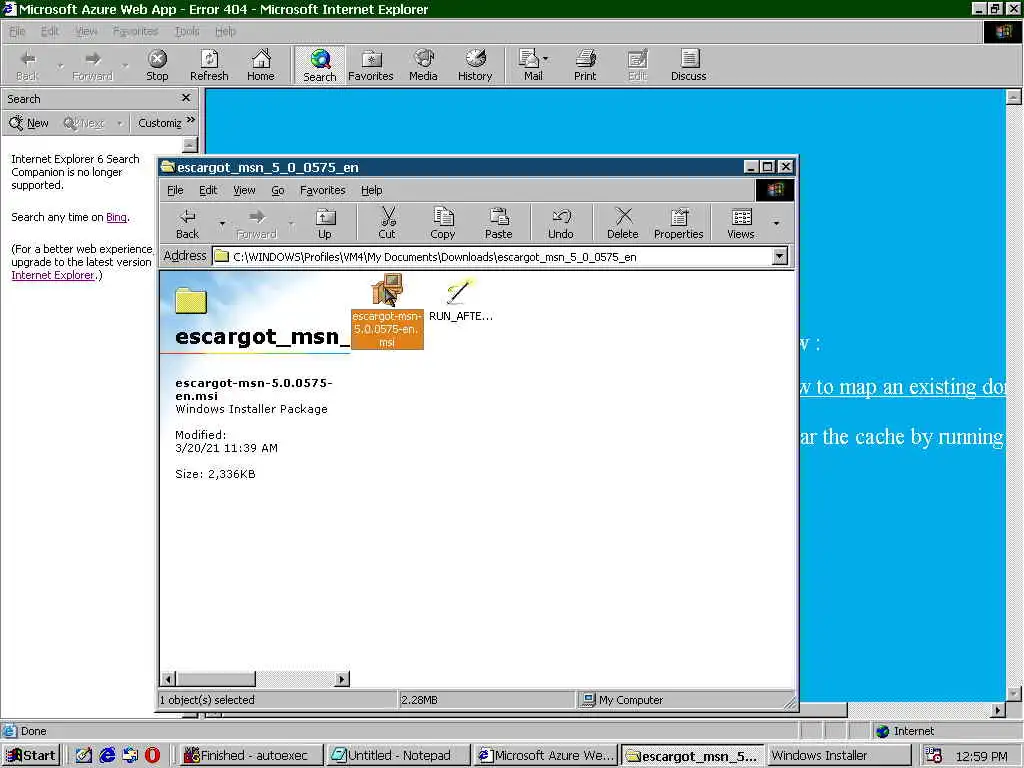Click the Mail icon in IE toolbar
The image size is (1024, 768).
[529, 65]
